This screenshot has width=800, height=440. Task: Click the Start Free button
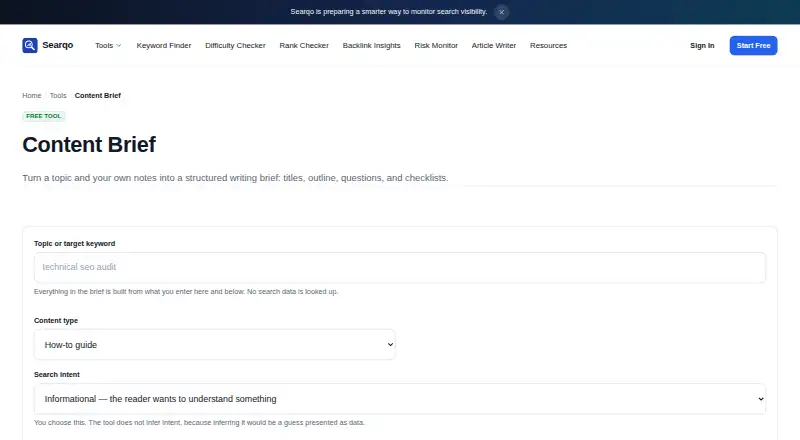(x=753, y=45)
